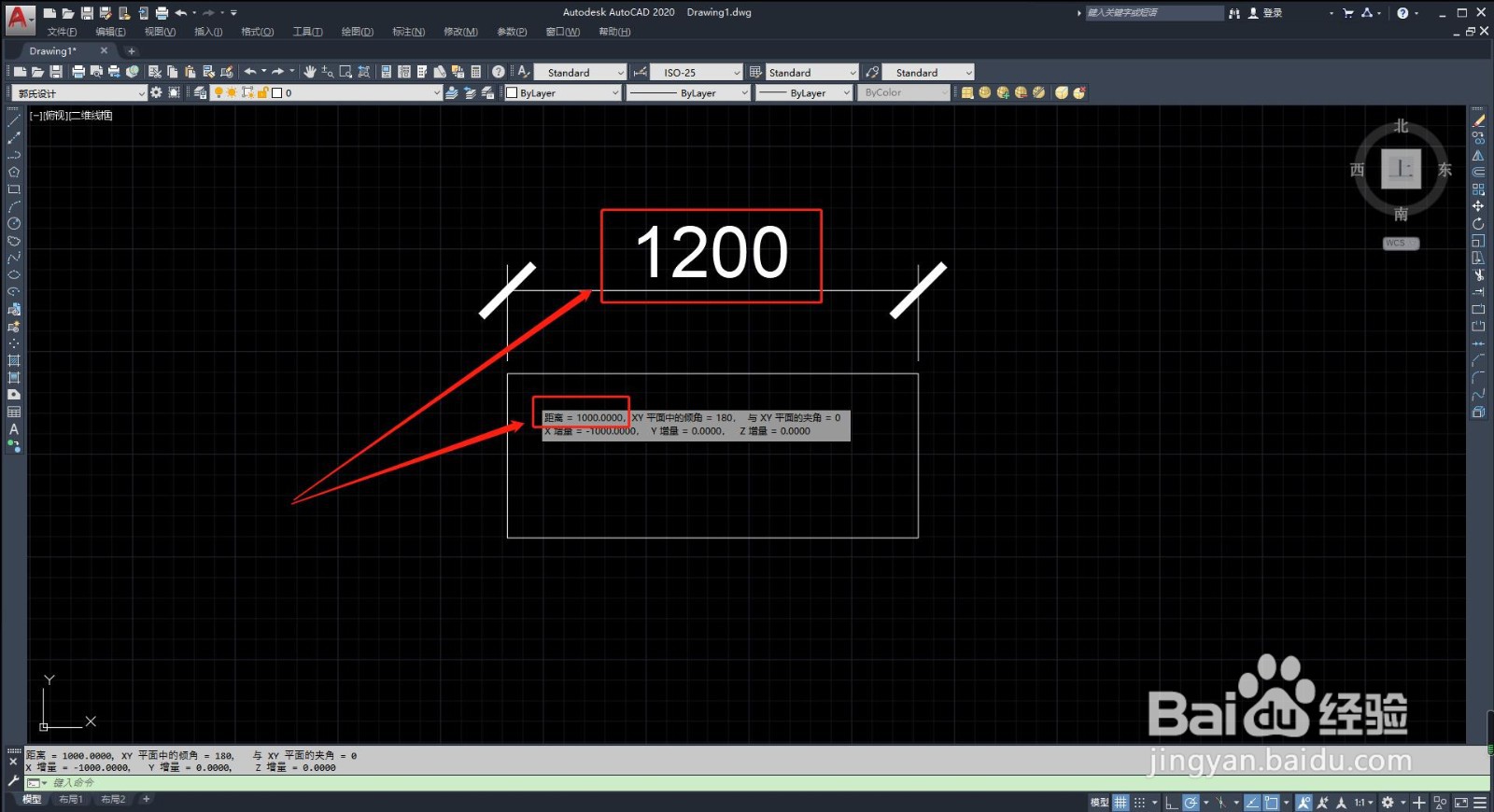Click WCS label under the ViewCube

point(1401,244)
